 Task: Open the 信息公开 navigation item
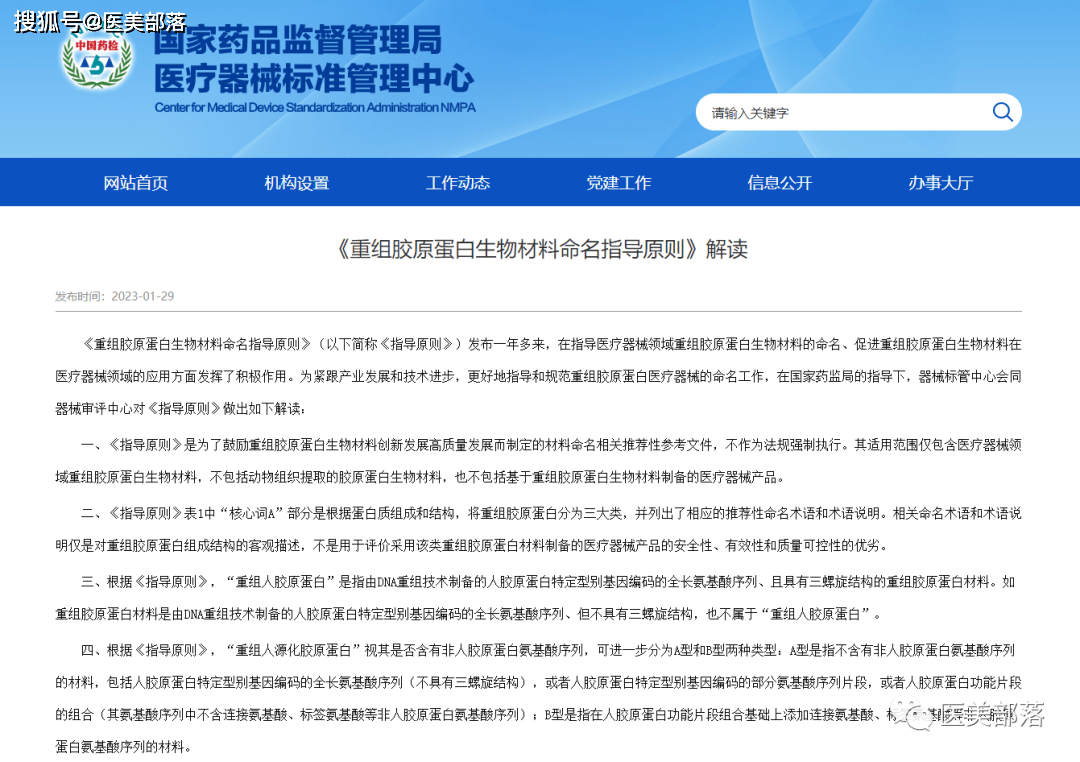(780, 182)
